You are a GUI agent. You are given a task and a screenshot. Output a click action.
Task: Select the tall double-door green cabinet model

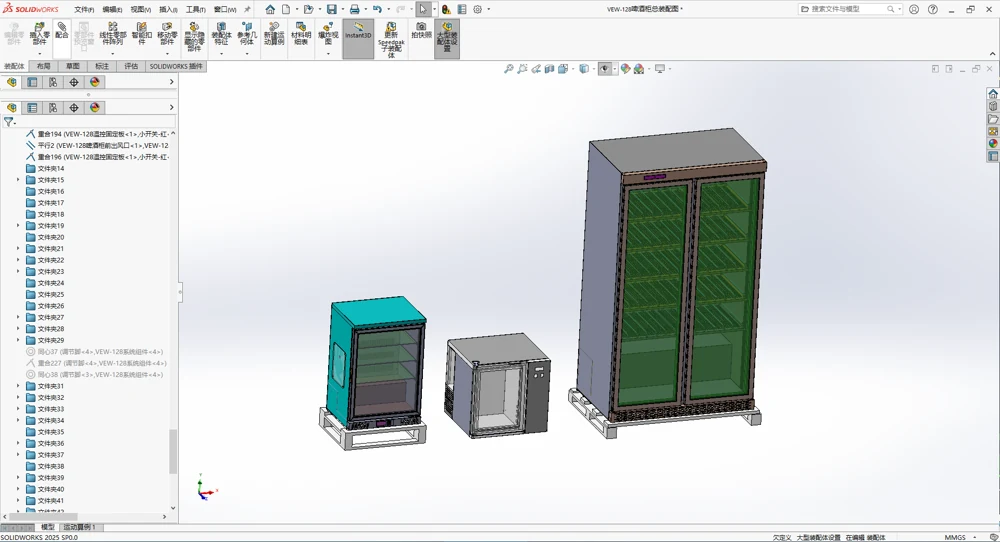pos(673,274)
